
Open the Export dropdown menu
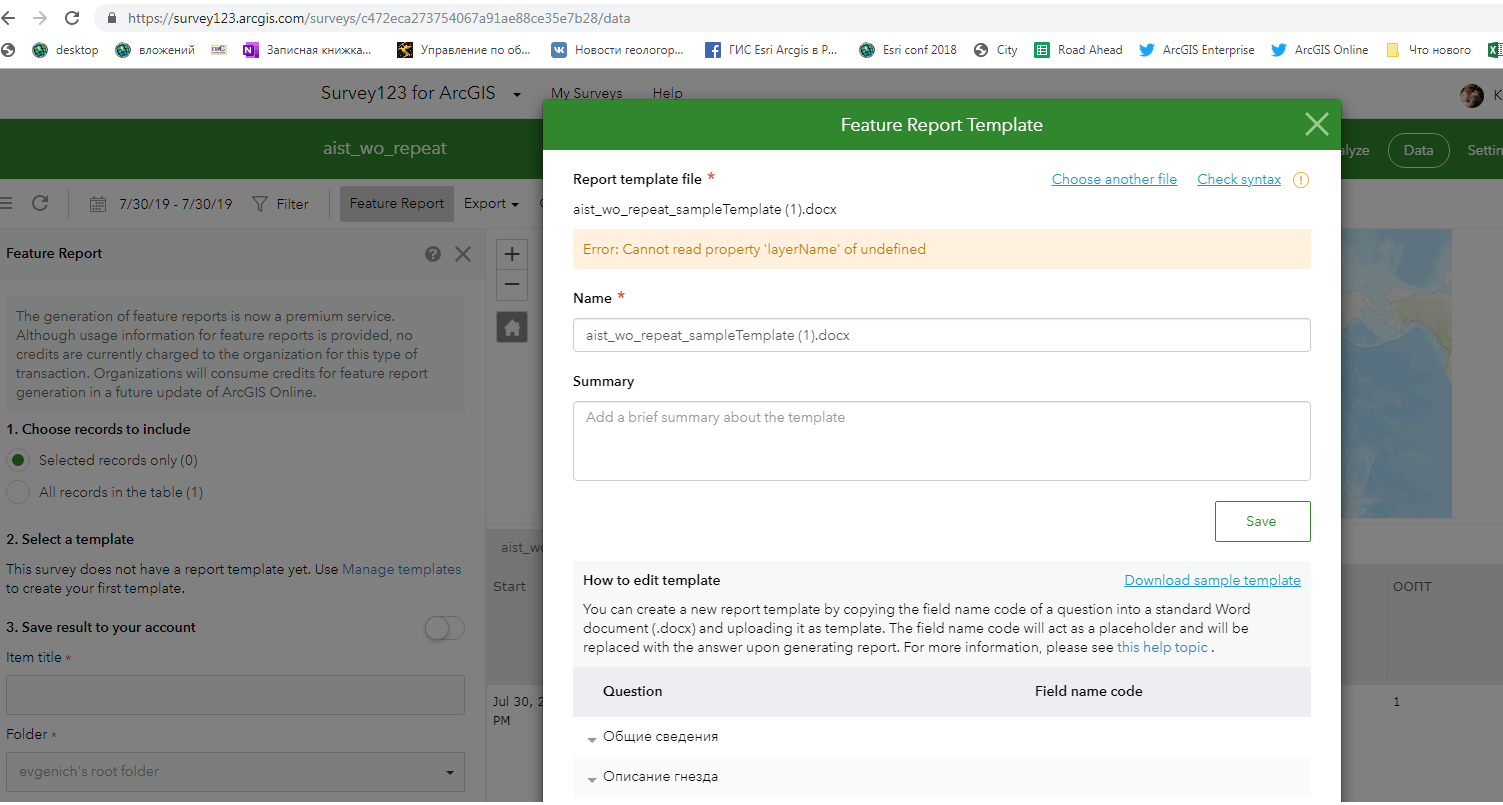(491, 203)
